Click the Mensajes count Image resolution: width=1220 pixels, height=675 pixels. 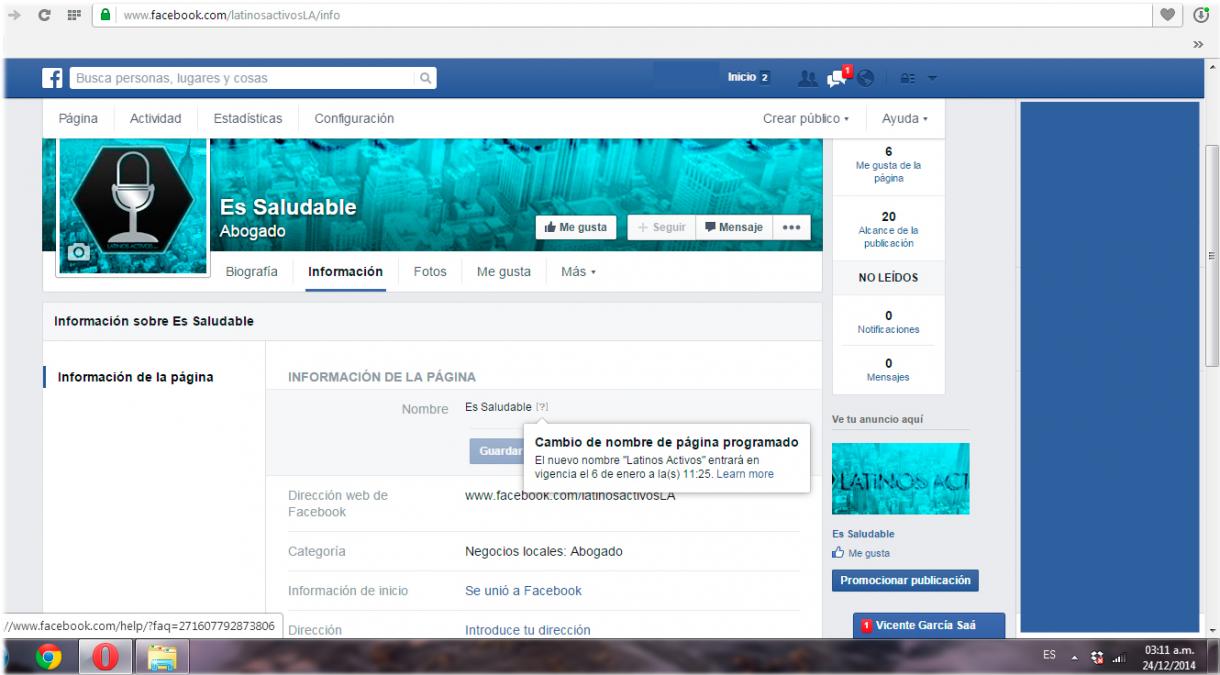(888, 370)
